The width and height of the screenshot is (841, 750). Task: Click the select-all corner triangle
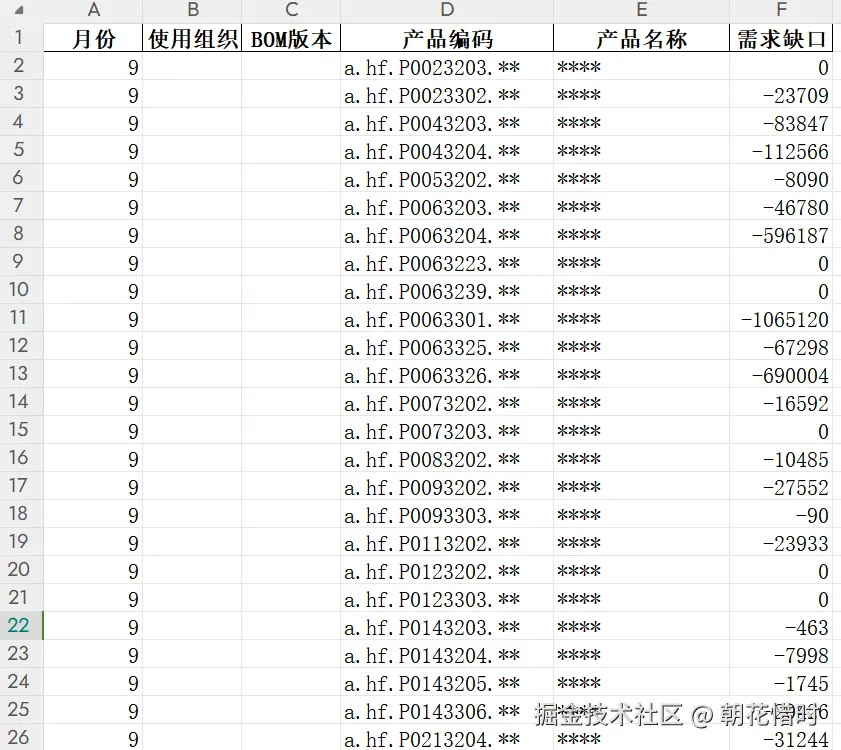tap(19, 10)
